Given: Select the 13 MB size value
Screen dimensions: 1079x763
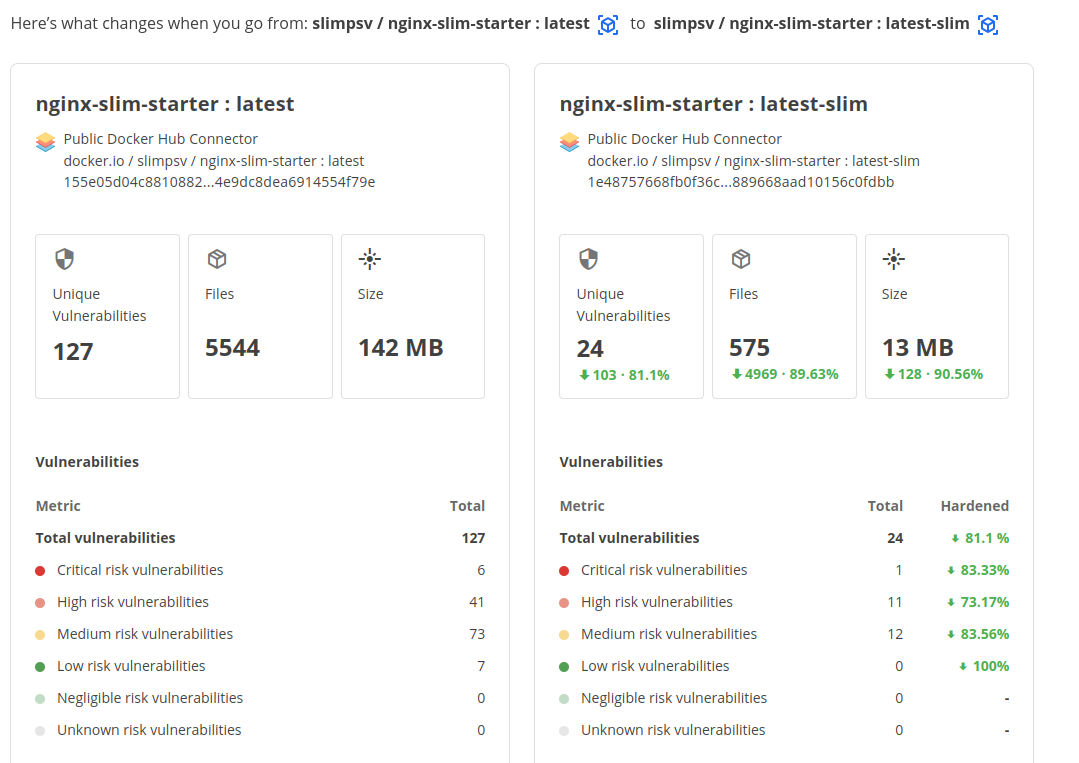Looking at the screenshot, I should click(x=917, y=348).
